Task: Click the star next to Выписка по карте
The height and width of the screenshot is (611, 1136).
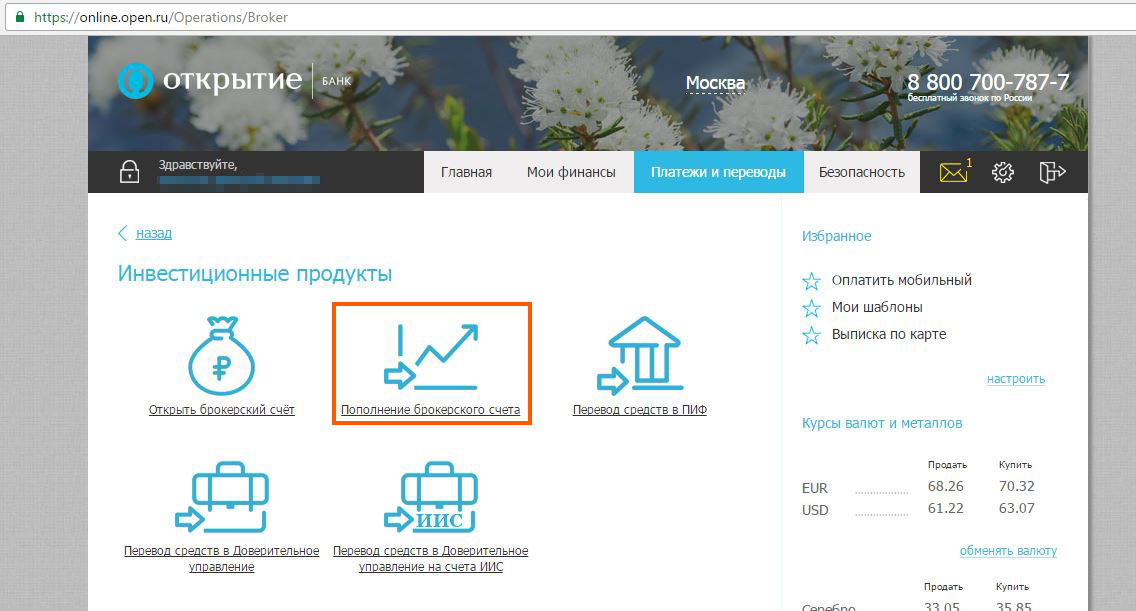Action: (812, 335)
